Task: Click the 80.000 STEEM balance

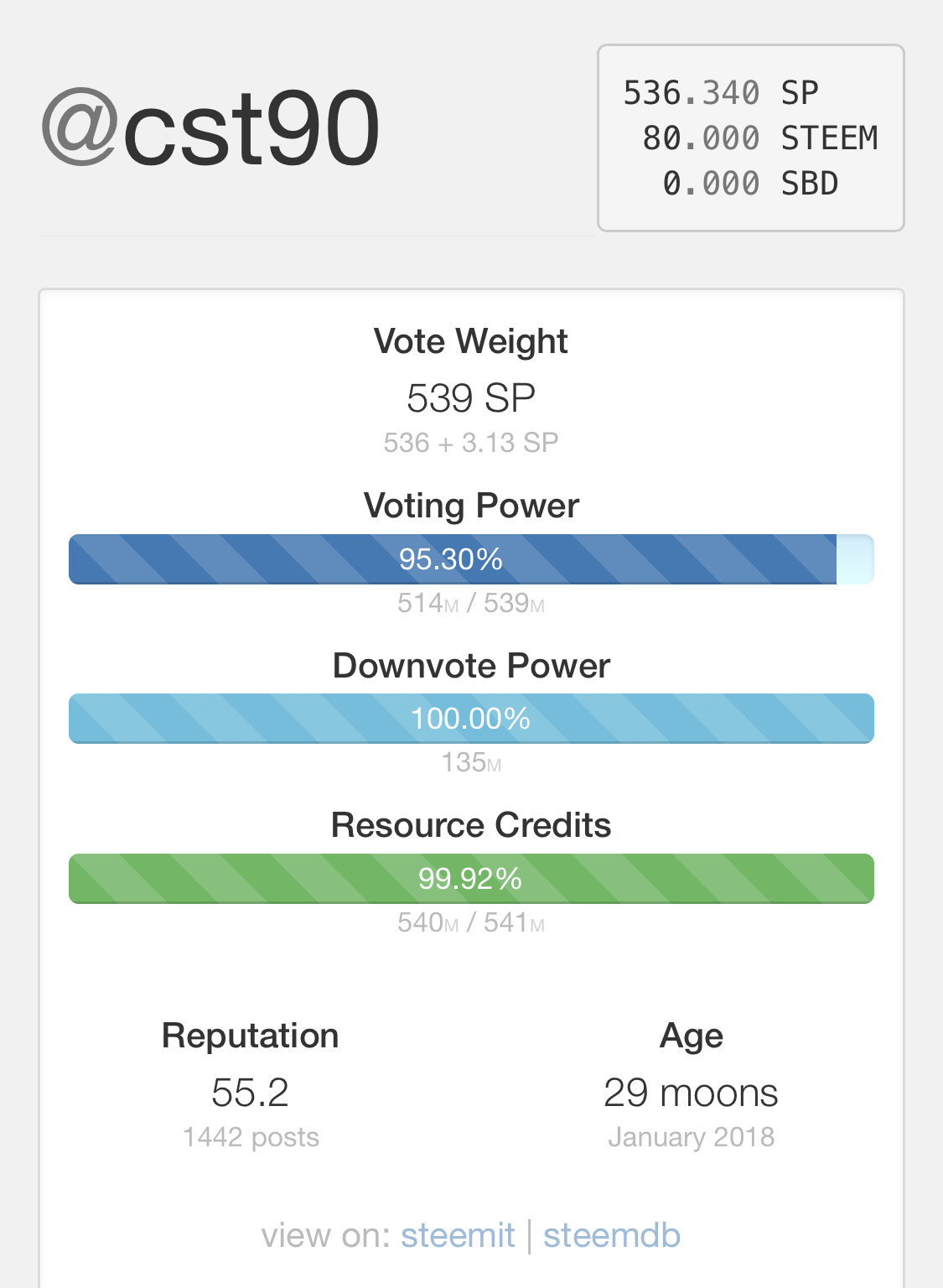Action: pos(759,138)
